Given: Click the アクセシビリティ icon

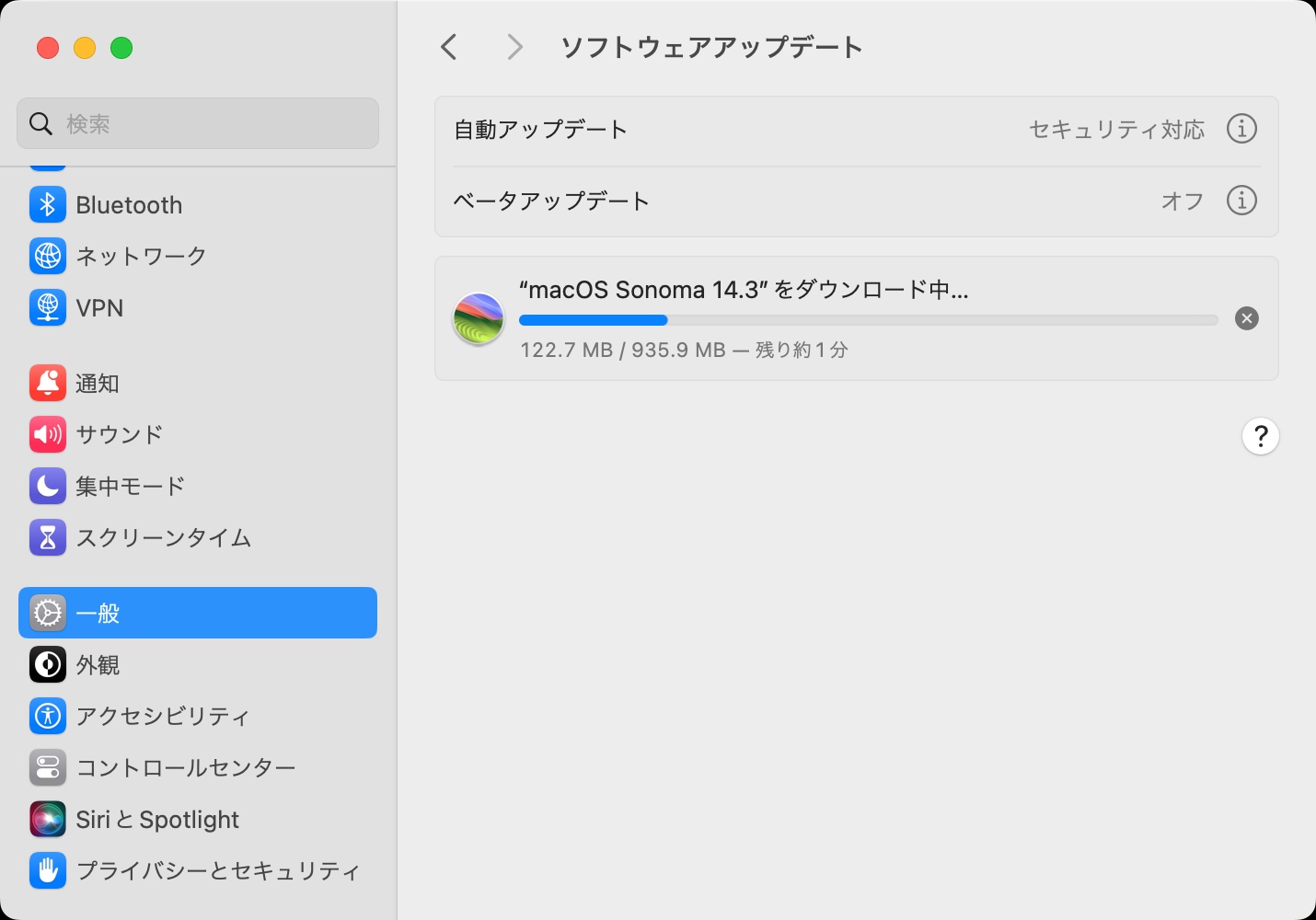Looking at the screenshot, I should pos(48,716).
